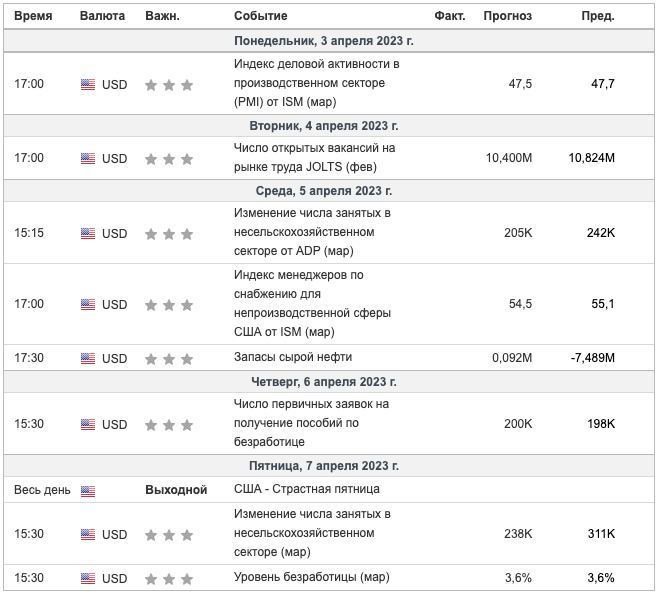The height and width of the screenshot is (595, 659).
Task: Sort by the Время column header
Action: point(33,16)
